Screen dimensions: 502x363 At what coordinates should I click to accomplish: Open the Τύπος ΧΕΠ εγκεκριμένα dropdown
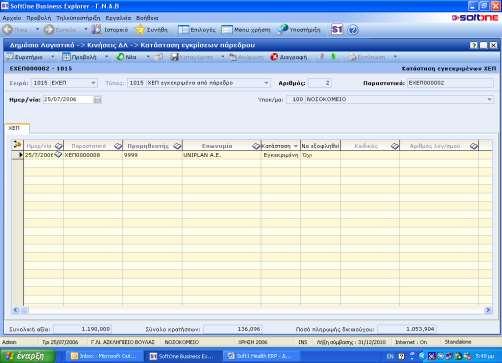click(x=266, y=83)
